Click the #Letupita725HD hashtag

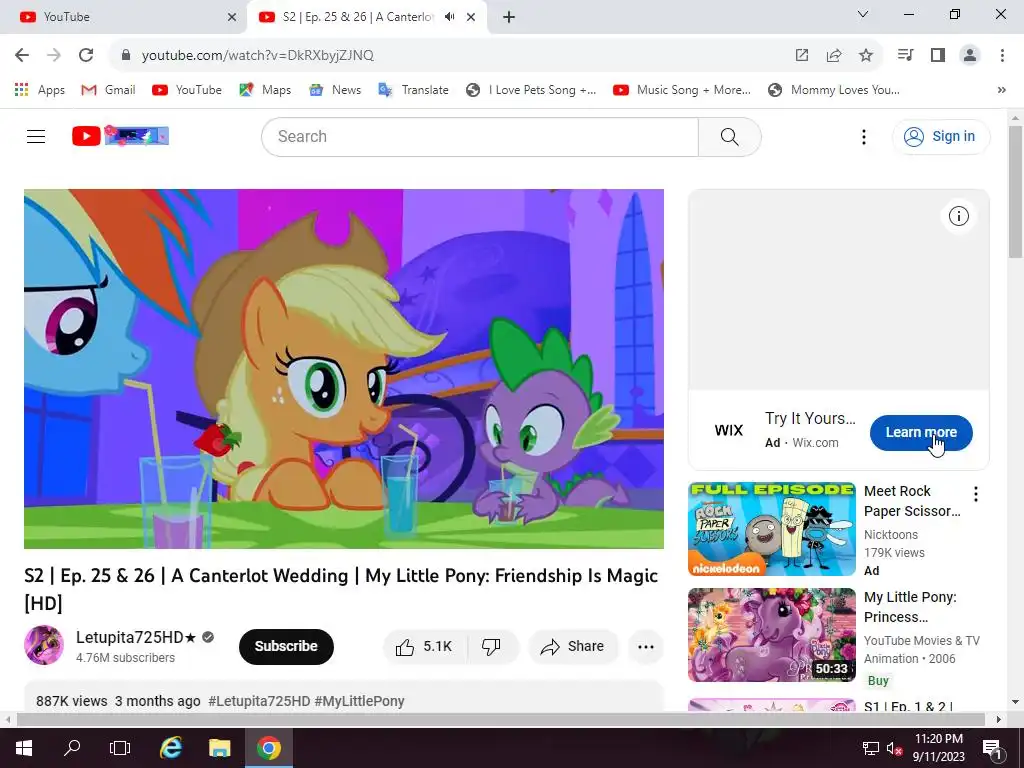point(259,701)
